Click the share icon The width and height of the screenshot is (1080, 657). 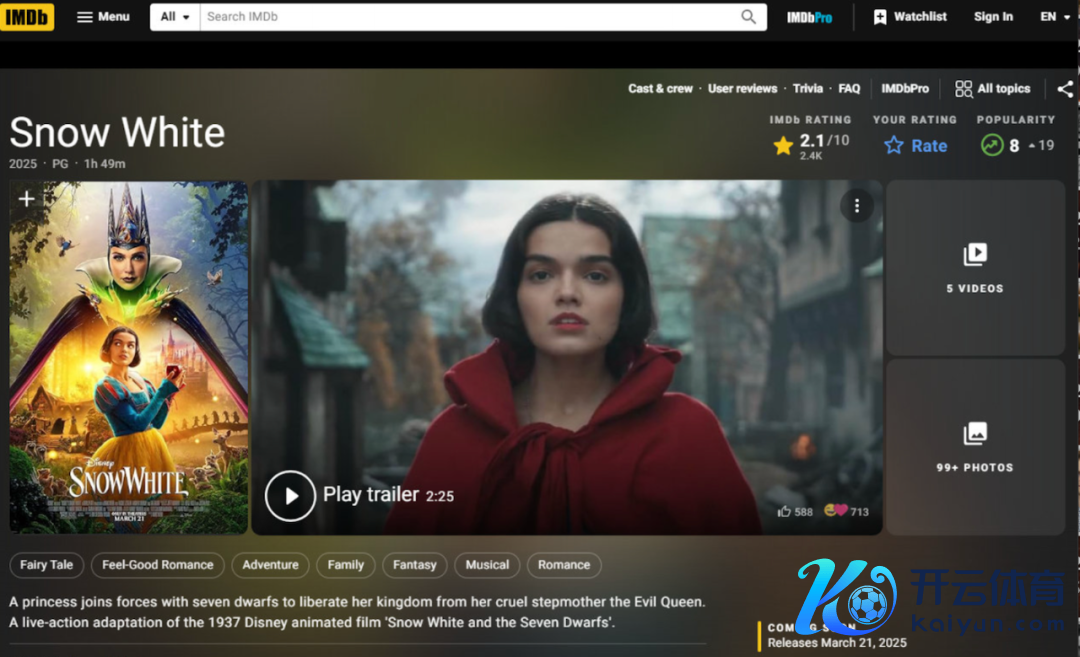click(x=1065, y=89)
